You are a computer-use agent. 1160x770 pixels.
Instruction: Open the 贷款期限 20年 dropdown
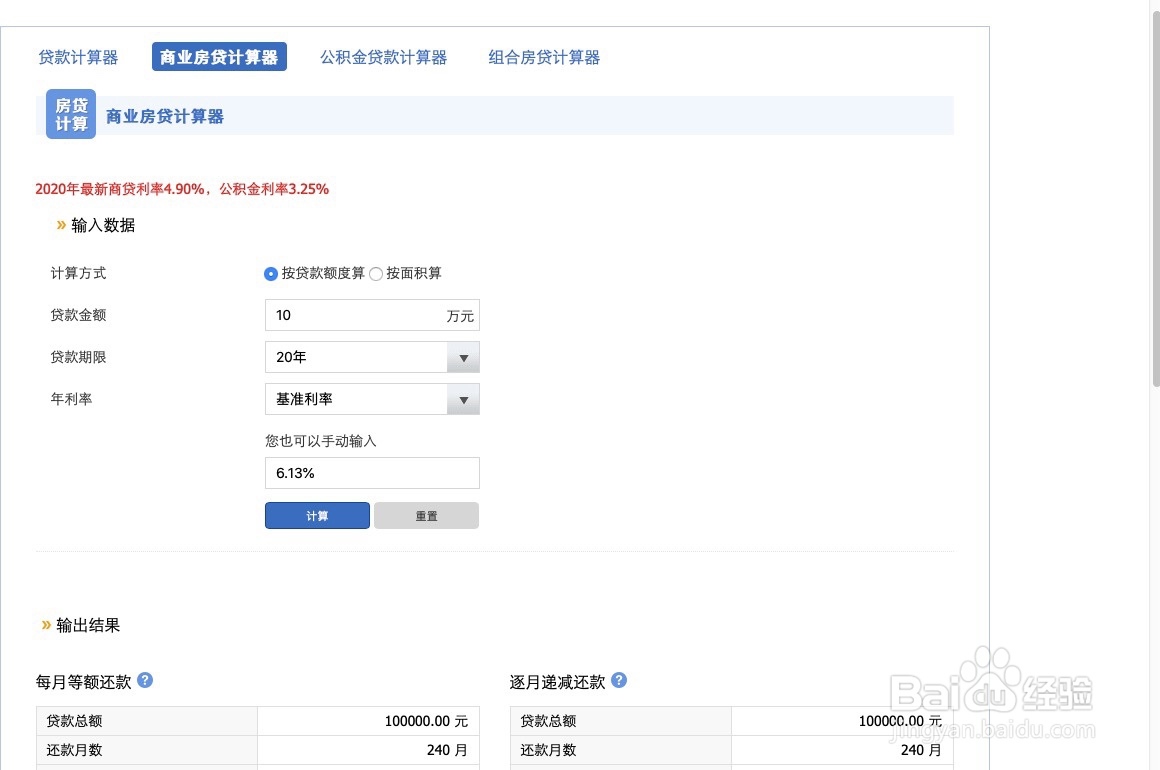pyautogui.click(x=372, y=357)
